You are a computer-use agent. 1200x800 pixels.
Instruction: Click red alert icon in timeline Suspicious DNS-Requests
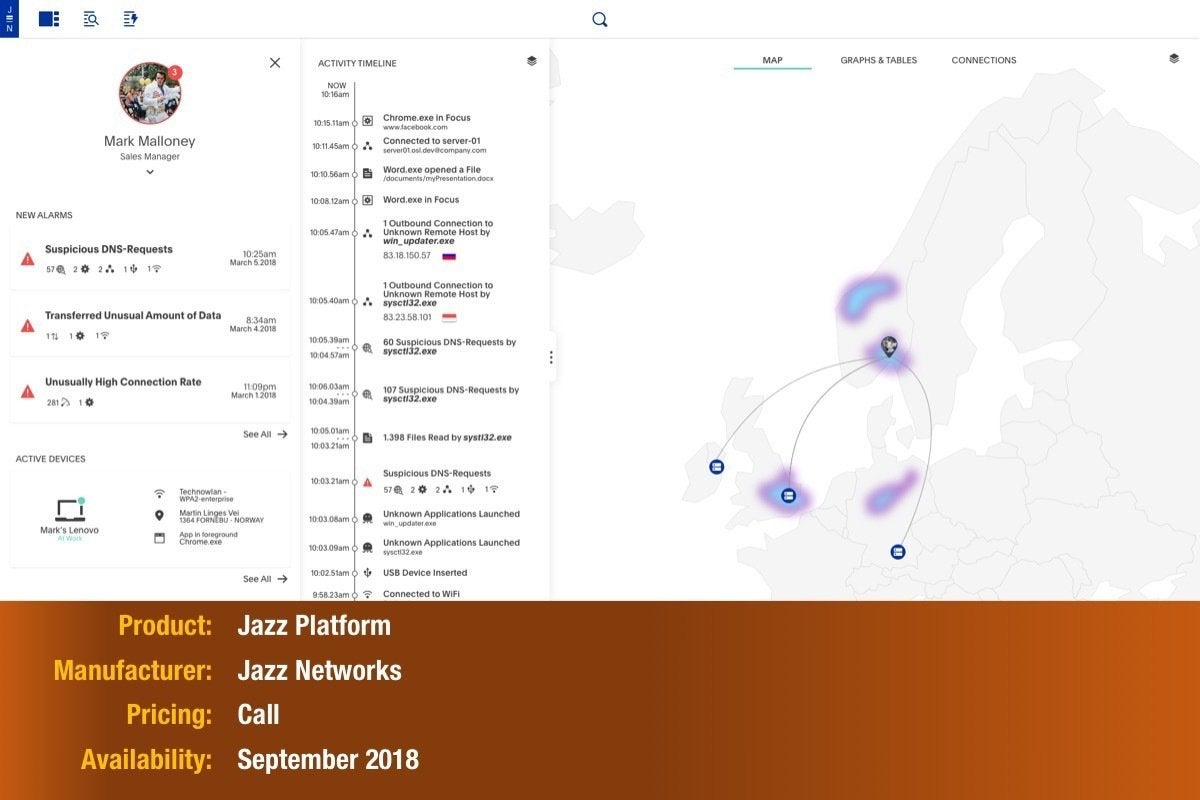coord(367,482)
